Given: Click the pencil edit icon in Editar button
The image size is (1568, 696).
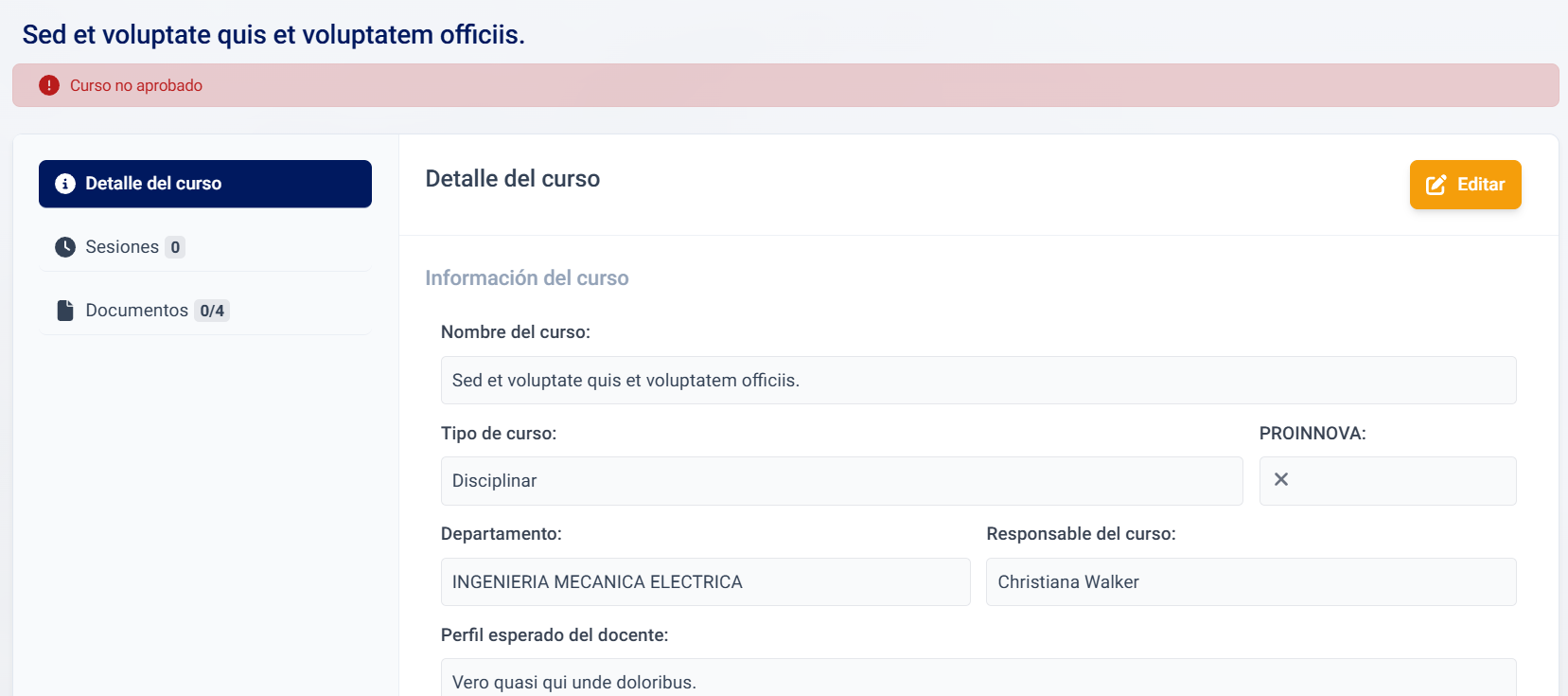Looking at the screenshot, I should click(x=1436, y=185).
